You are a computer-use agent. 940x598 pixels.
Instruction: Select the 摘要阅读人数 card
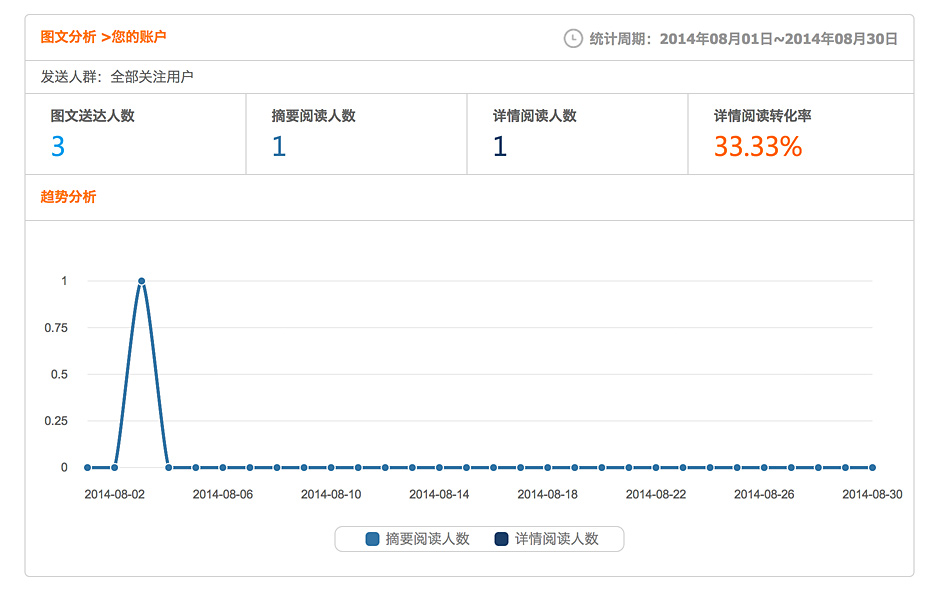pos(357,134)
